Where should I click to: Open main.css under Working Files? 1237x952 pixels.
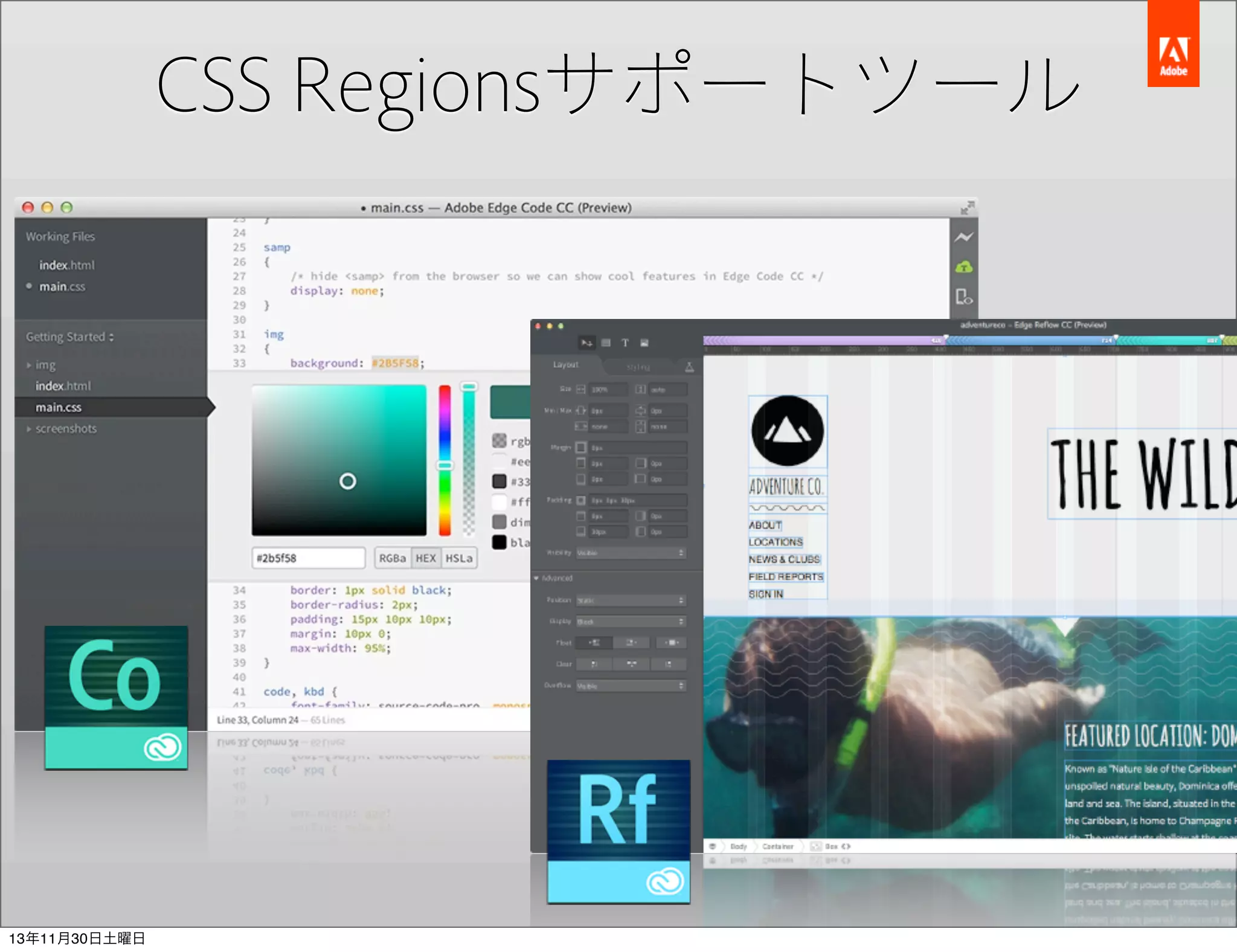[62, 286]
